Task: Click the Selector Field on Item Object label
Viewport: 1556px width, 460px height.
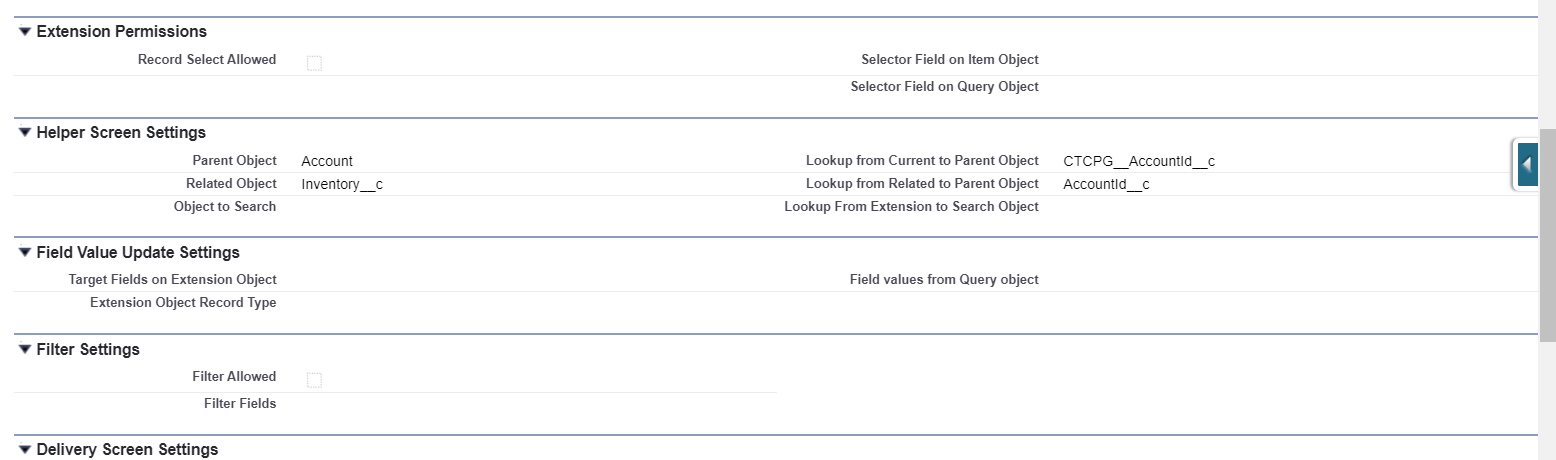Action: [949, 60]
